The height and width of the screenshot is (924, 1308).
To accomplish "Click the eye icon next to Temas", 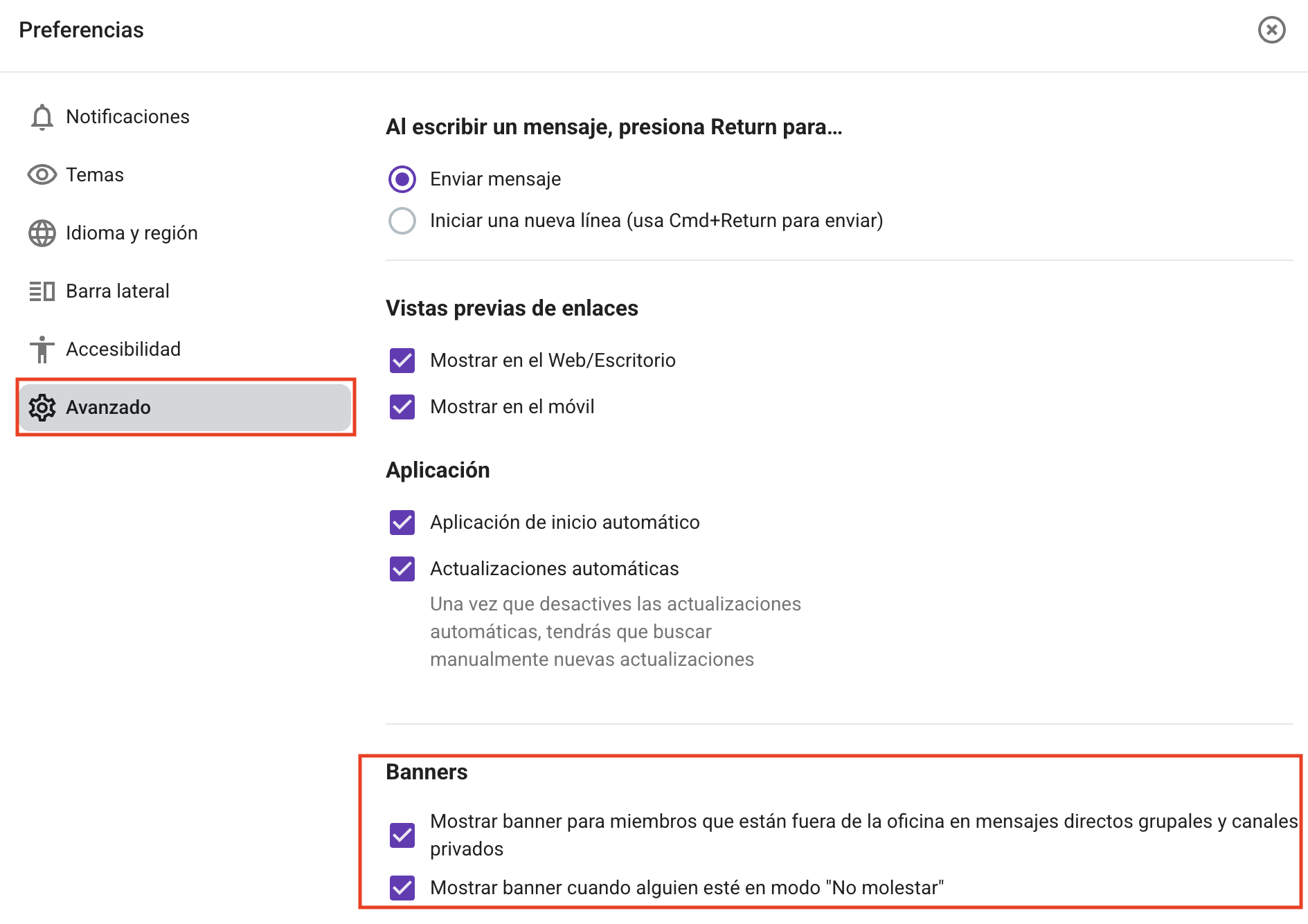I will coord(42,175).
